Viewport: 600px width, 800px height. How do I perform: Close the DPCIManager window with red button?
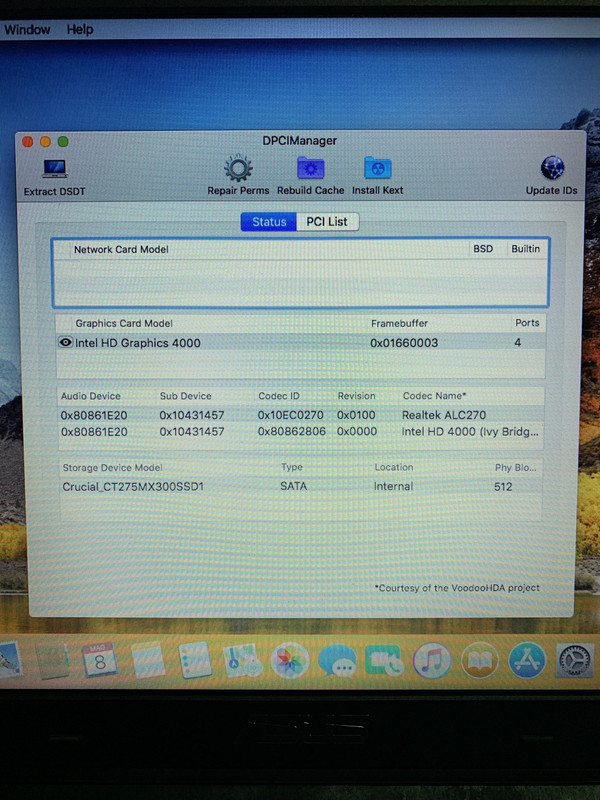(x=28, y=142)
